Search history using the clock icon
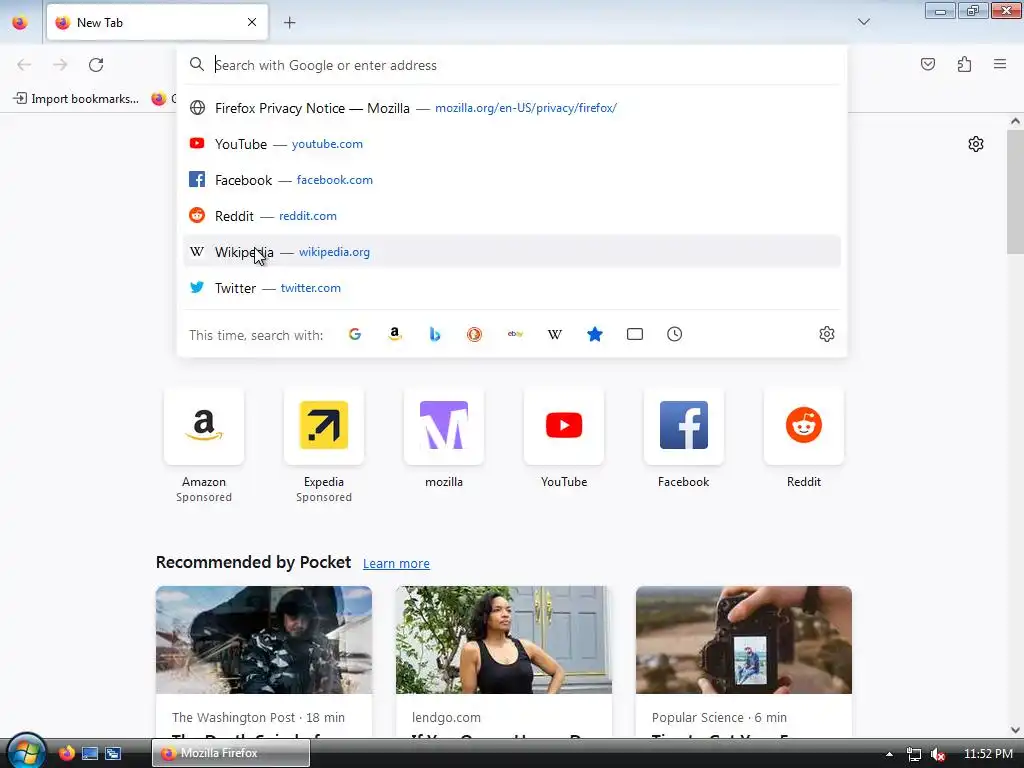1024x768 pixels. (x=675, y=334)
